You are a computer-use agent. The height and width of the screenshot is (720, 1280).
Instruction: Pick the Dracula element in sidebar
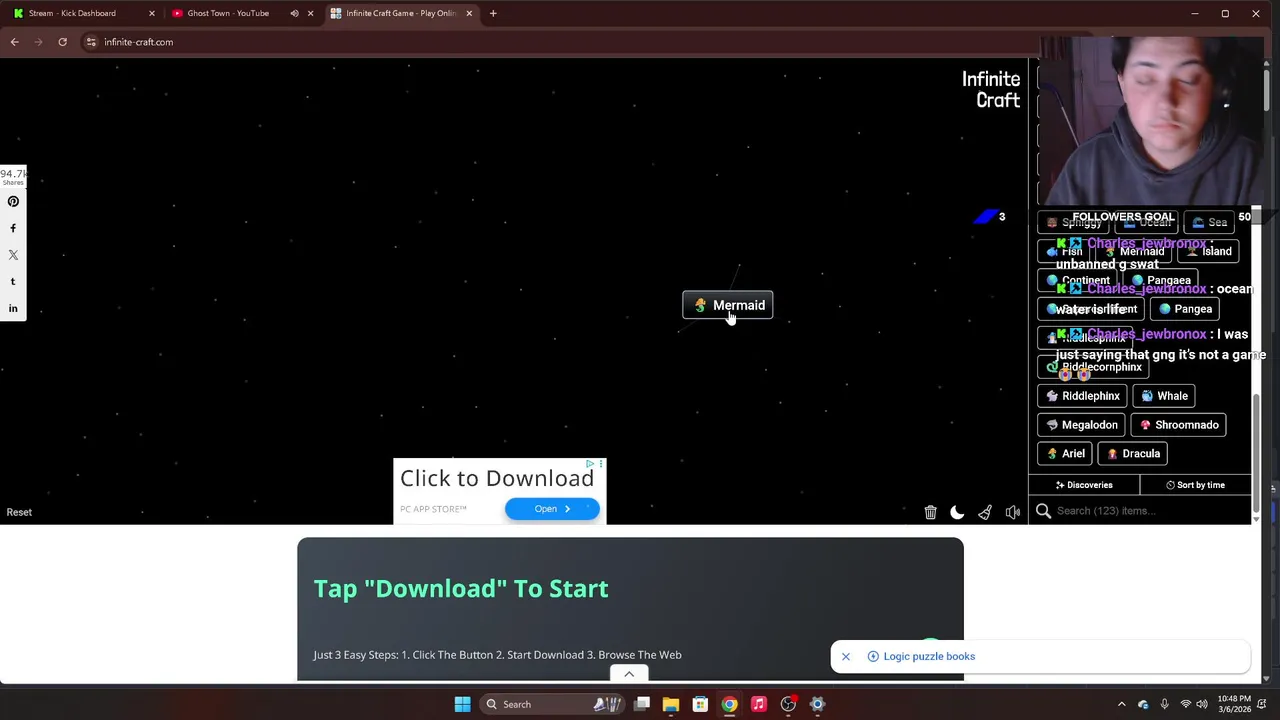click(x=1132, y=454)
